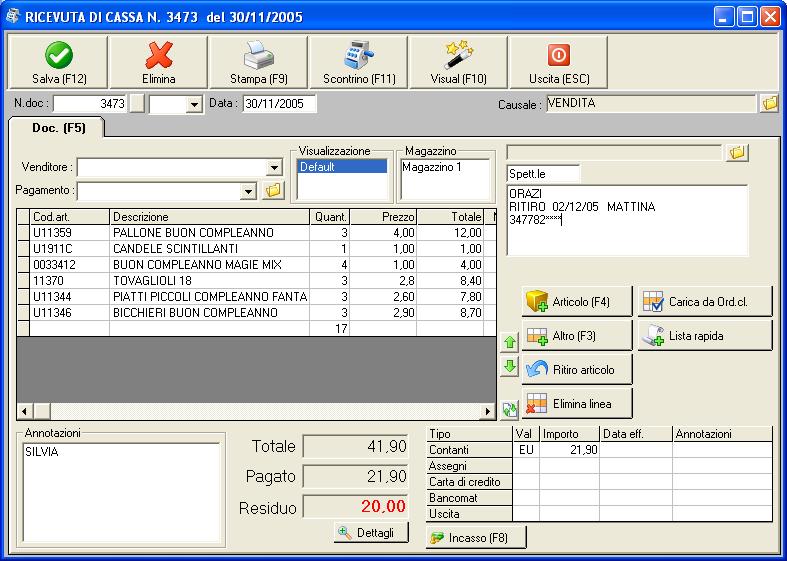This screenshot has height=561, width=787.
Task: Select Default in Visualizzazione list
Action: [342, 167]
